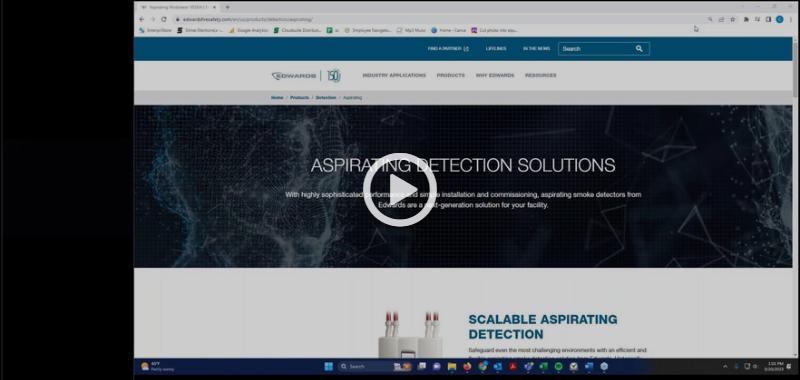Open Windows Start menu
Image resolution: width=800 pixels, height=380 pixels.
(x=329, y=366)
